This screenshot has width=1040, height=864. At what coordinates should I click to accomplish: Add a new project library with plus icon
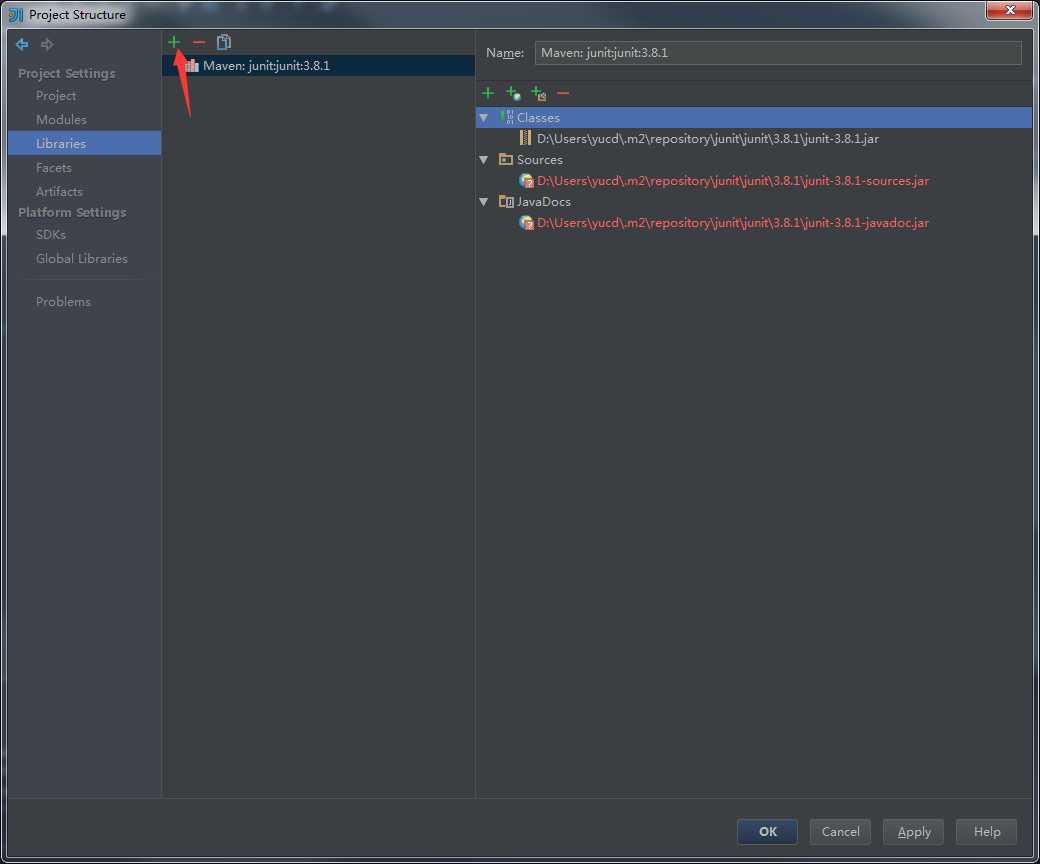[174, 42]
